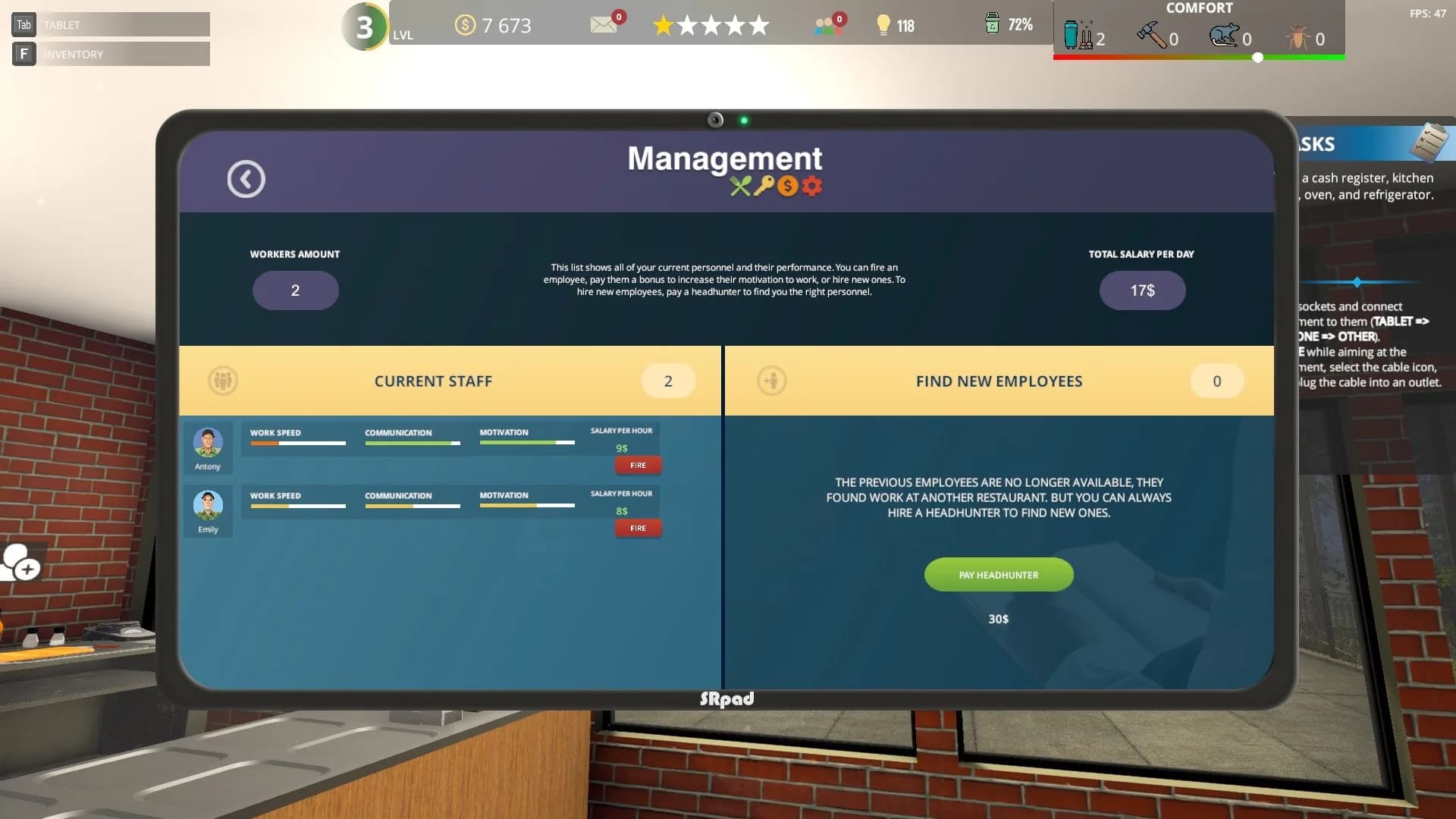Select the Find New Employees section header
The image size is (1456, 819).
[x=999, y=381]
